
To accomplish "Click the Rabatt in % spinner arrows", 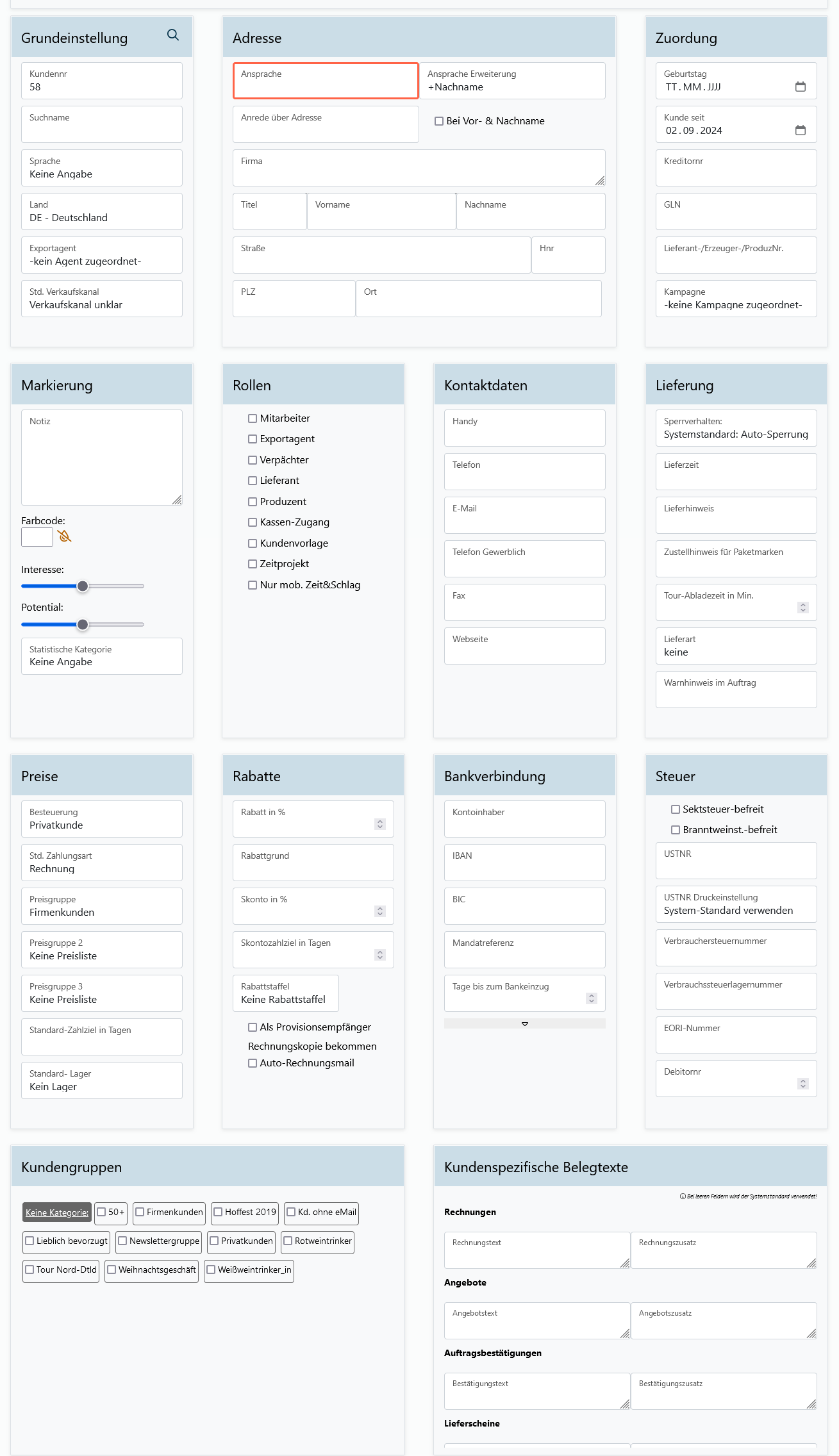I will tap(379, 823).
